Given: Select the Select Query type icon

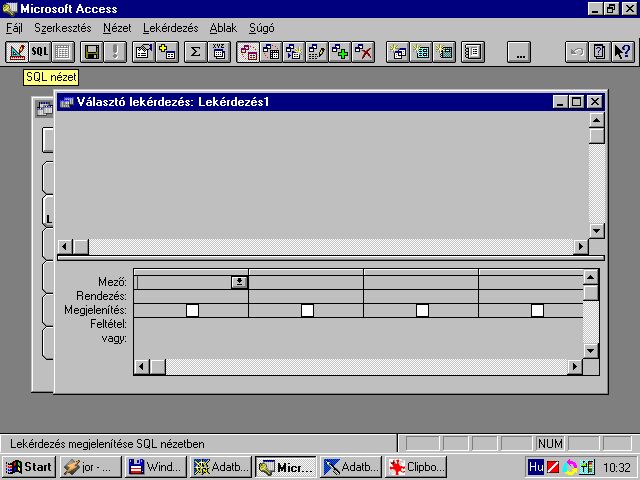Looking at the screenshot, I should click(248, 52).
